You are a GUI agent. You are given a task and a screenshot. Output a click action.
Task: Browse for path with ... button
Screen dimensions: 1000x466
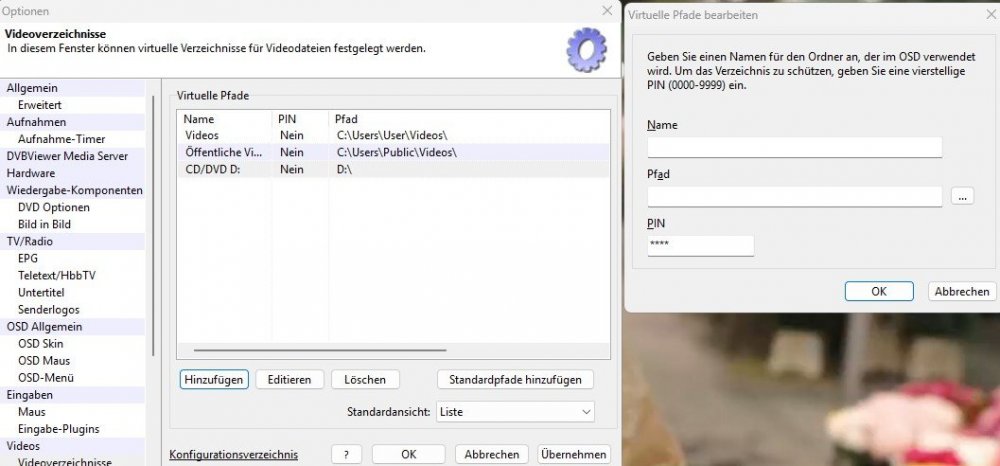962,196
